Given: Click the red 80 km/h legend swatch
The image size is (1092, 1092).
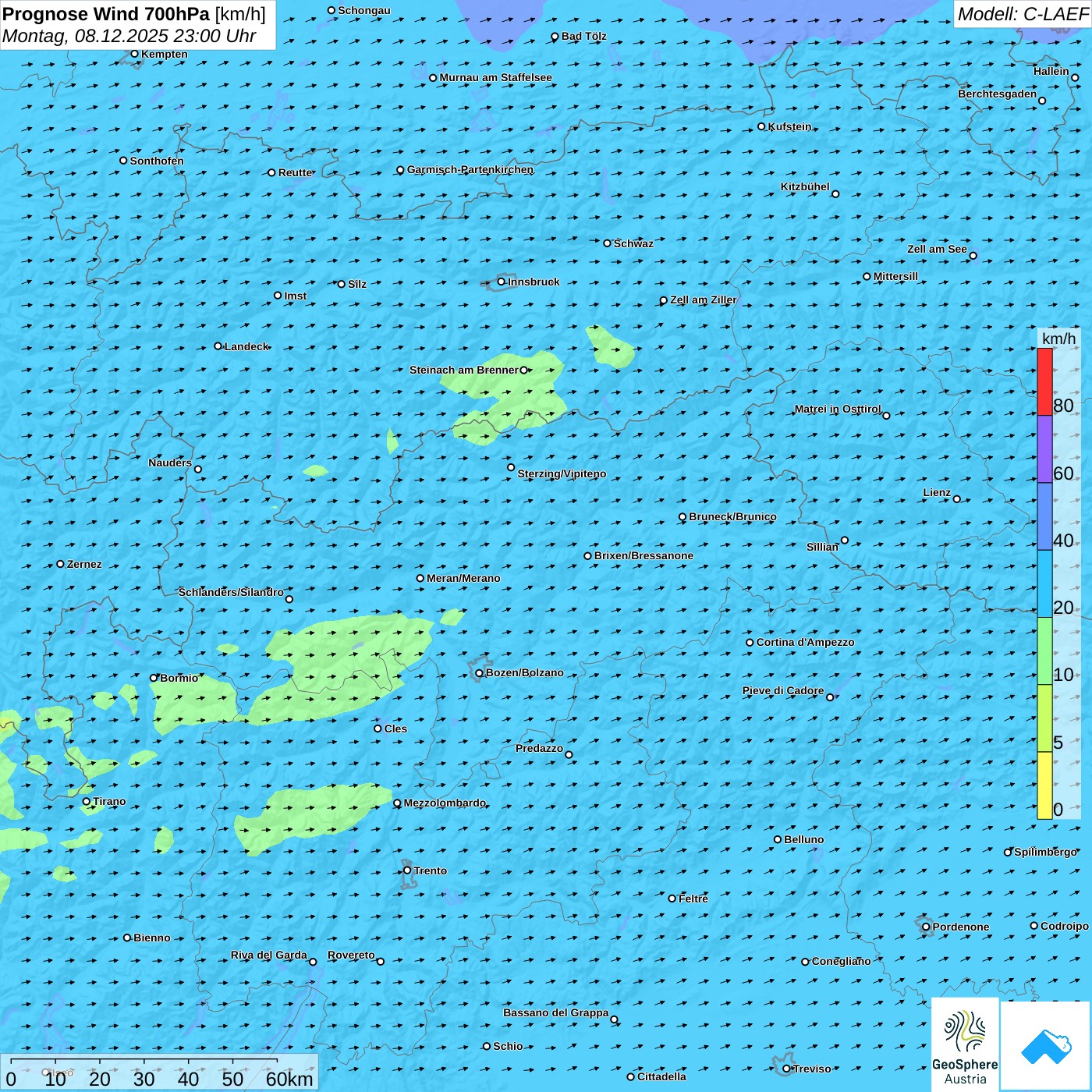Looking at the screenshot, I should tap(1044, 381).
